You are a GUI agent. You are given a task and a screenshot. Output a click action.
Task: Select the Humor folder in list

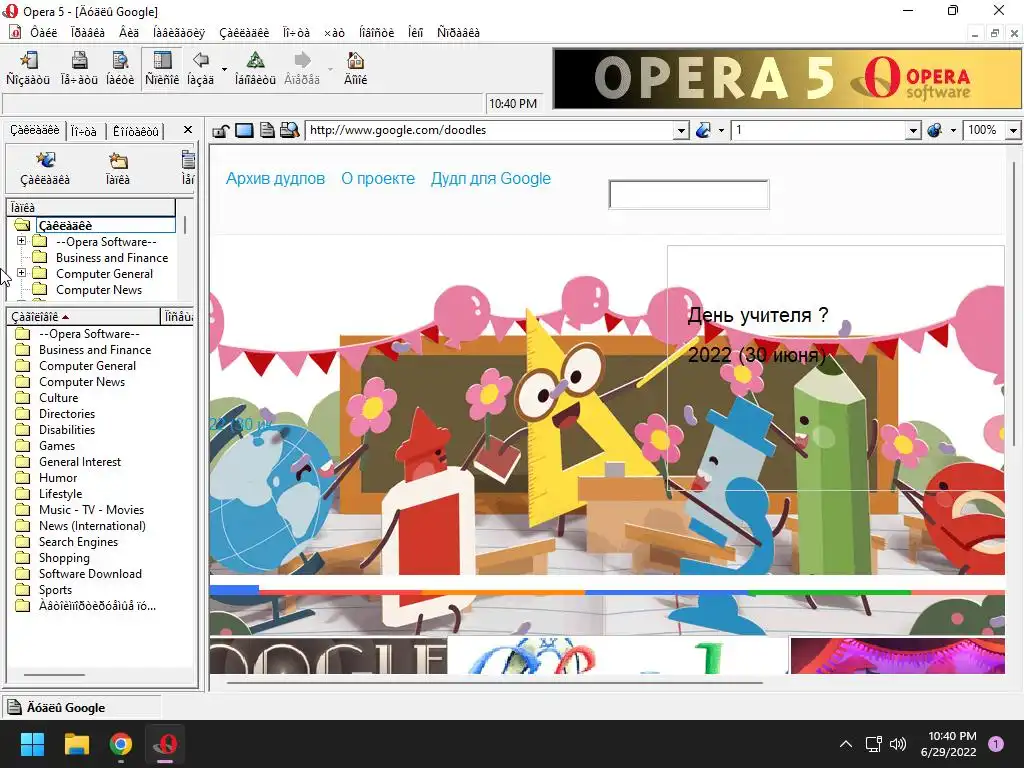[57, 478]
